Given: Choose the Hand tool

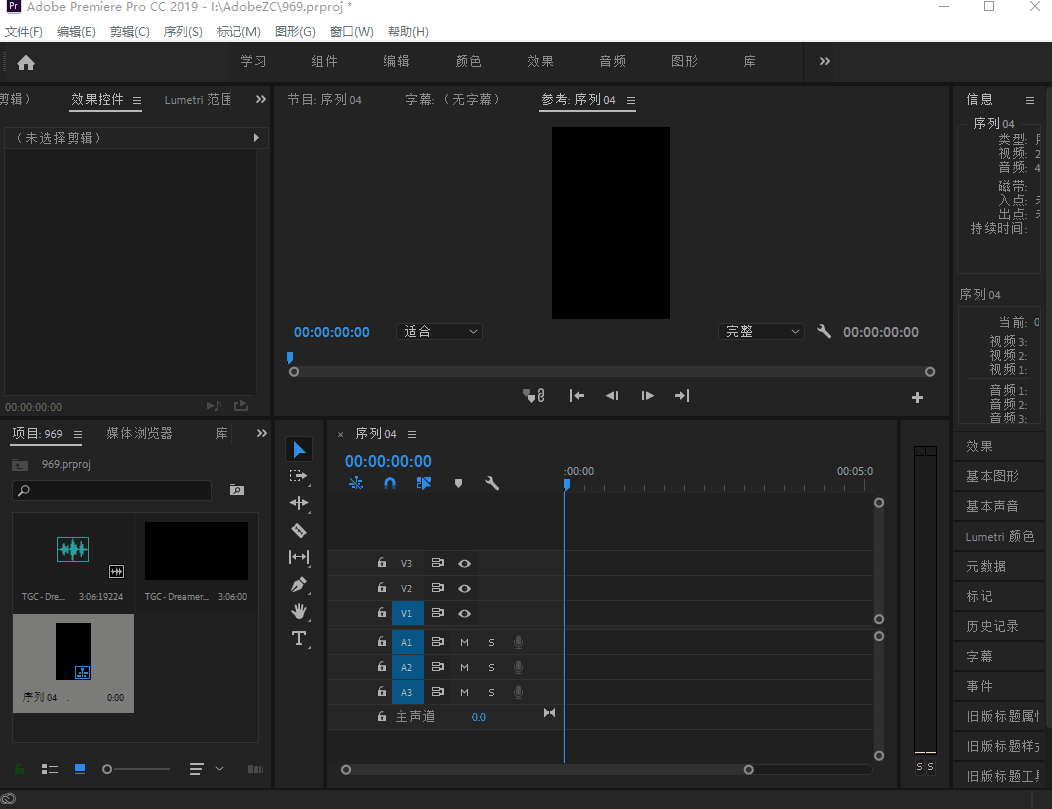Looking at the screenshot, I should click(298, 611).
